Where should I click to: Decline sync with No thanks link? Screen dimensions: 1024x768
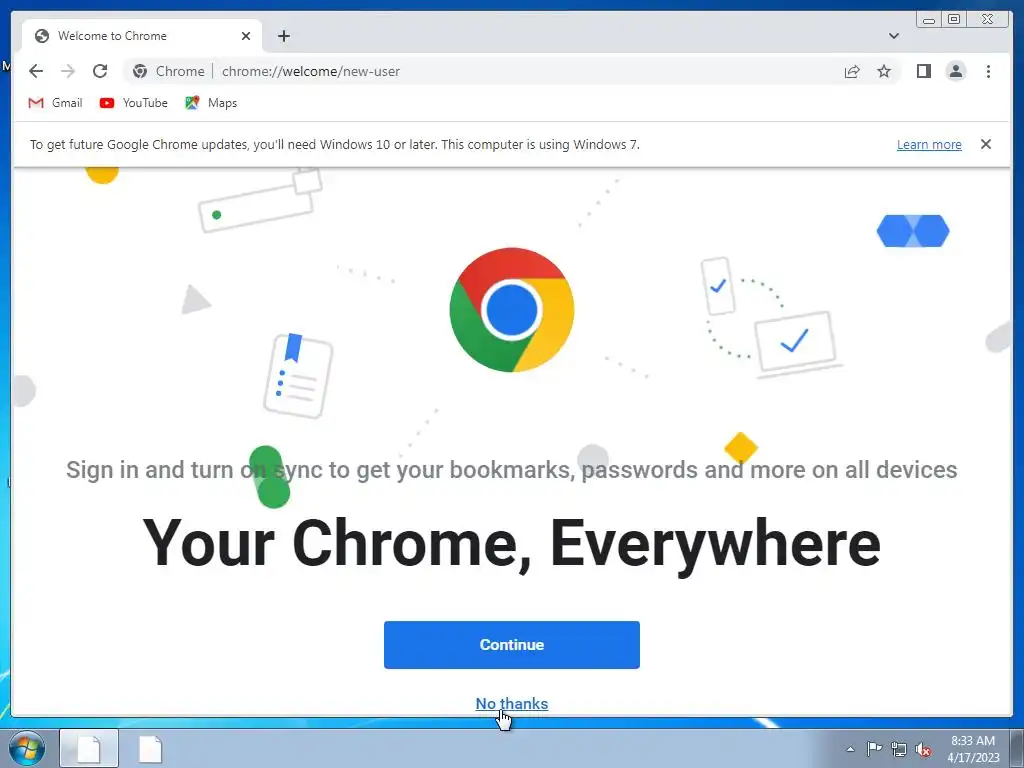511,703
